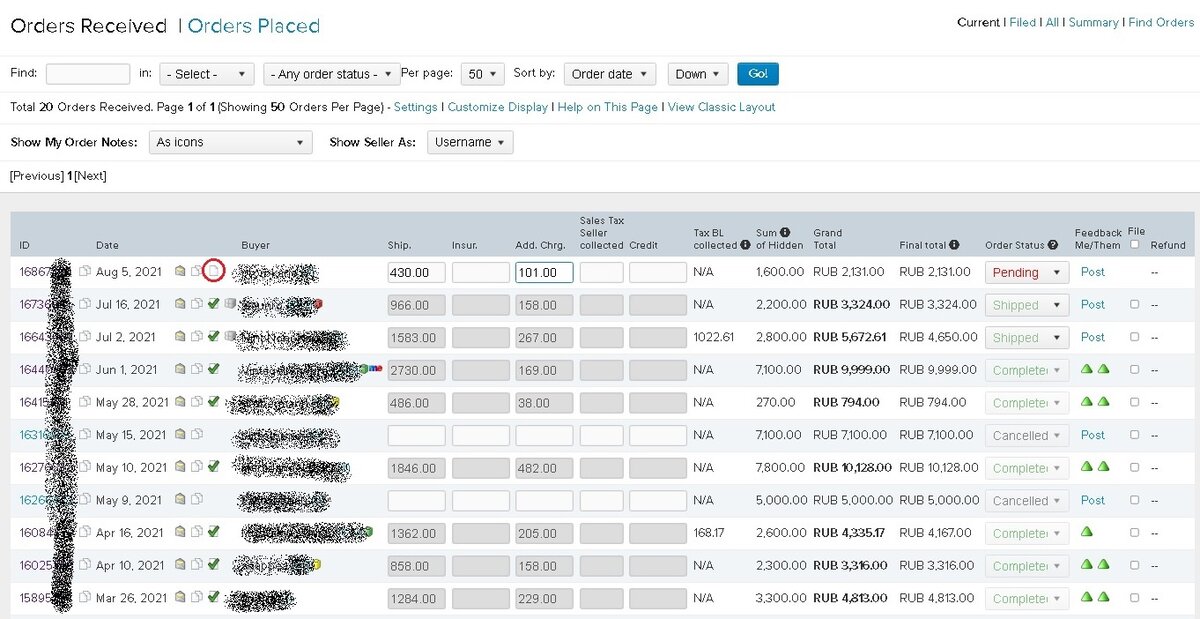Click help icon next to Order Status header

pos(1053,245)
